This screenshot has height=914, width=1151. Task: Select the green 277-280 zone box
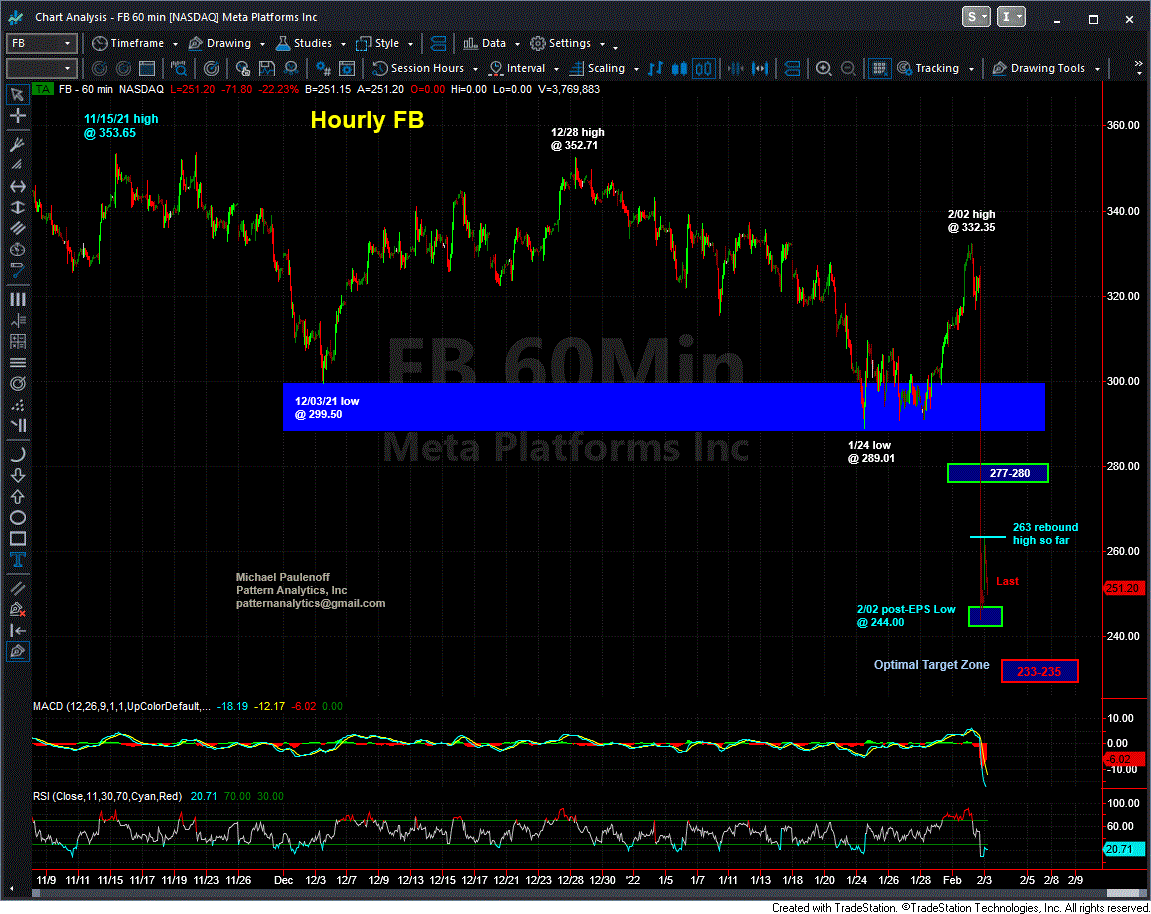click(998, 473)
